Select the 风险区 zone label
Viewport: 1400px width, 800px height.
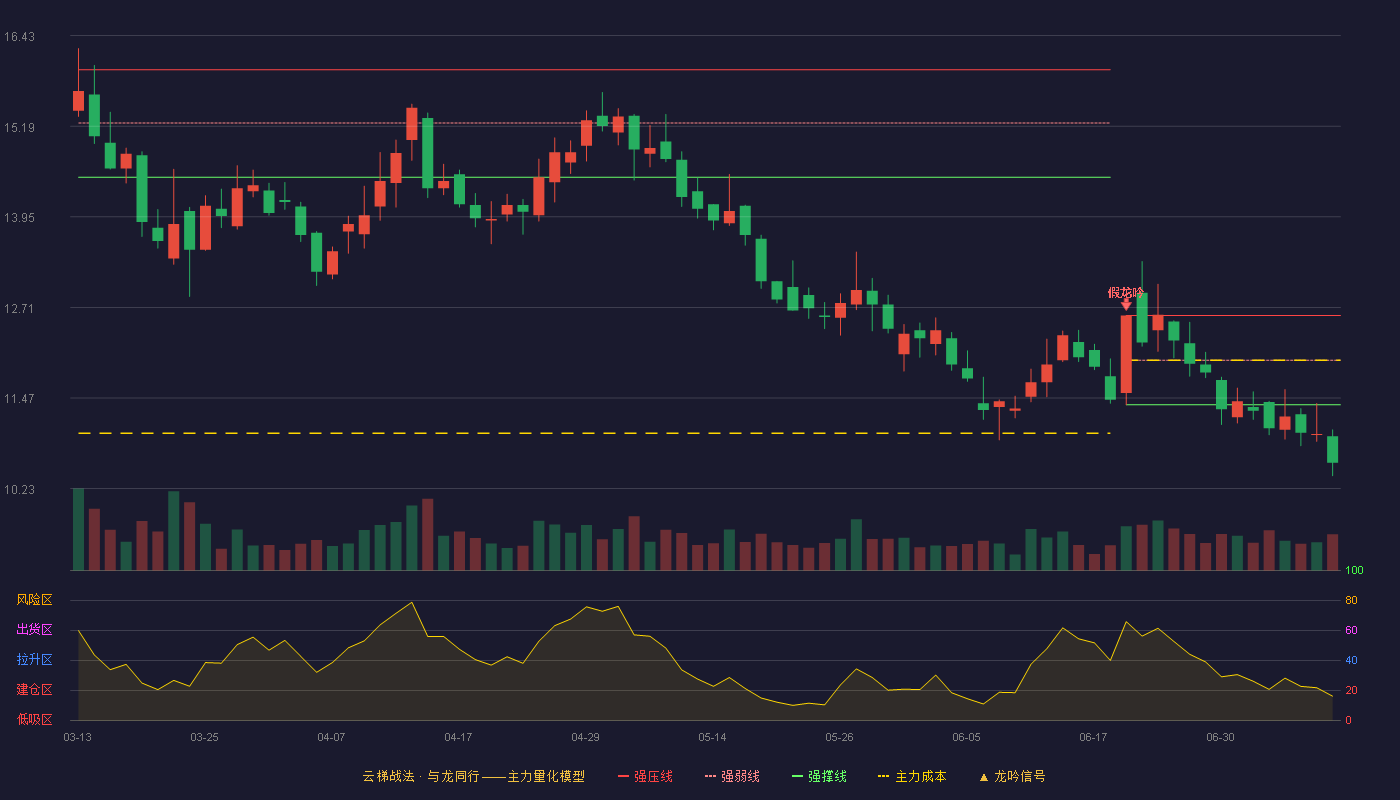point(34,600)
